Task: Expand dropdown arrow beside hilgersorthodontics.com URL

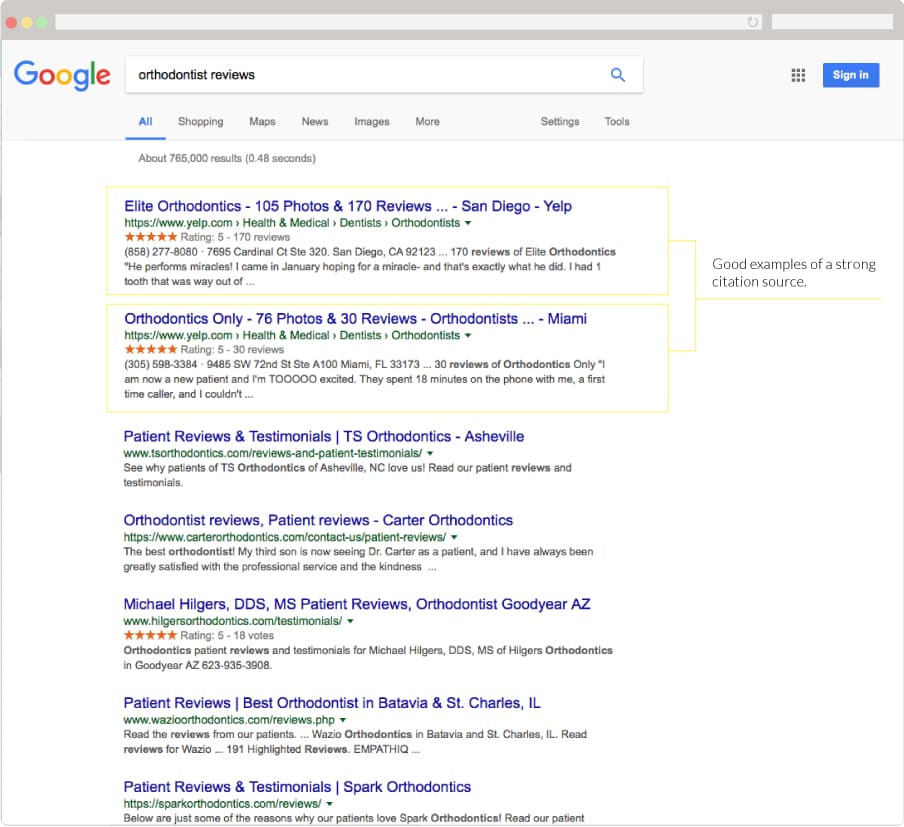Action: point(351,622)
